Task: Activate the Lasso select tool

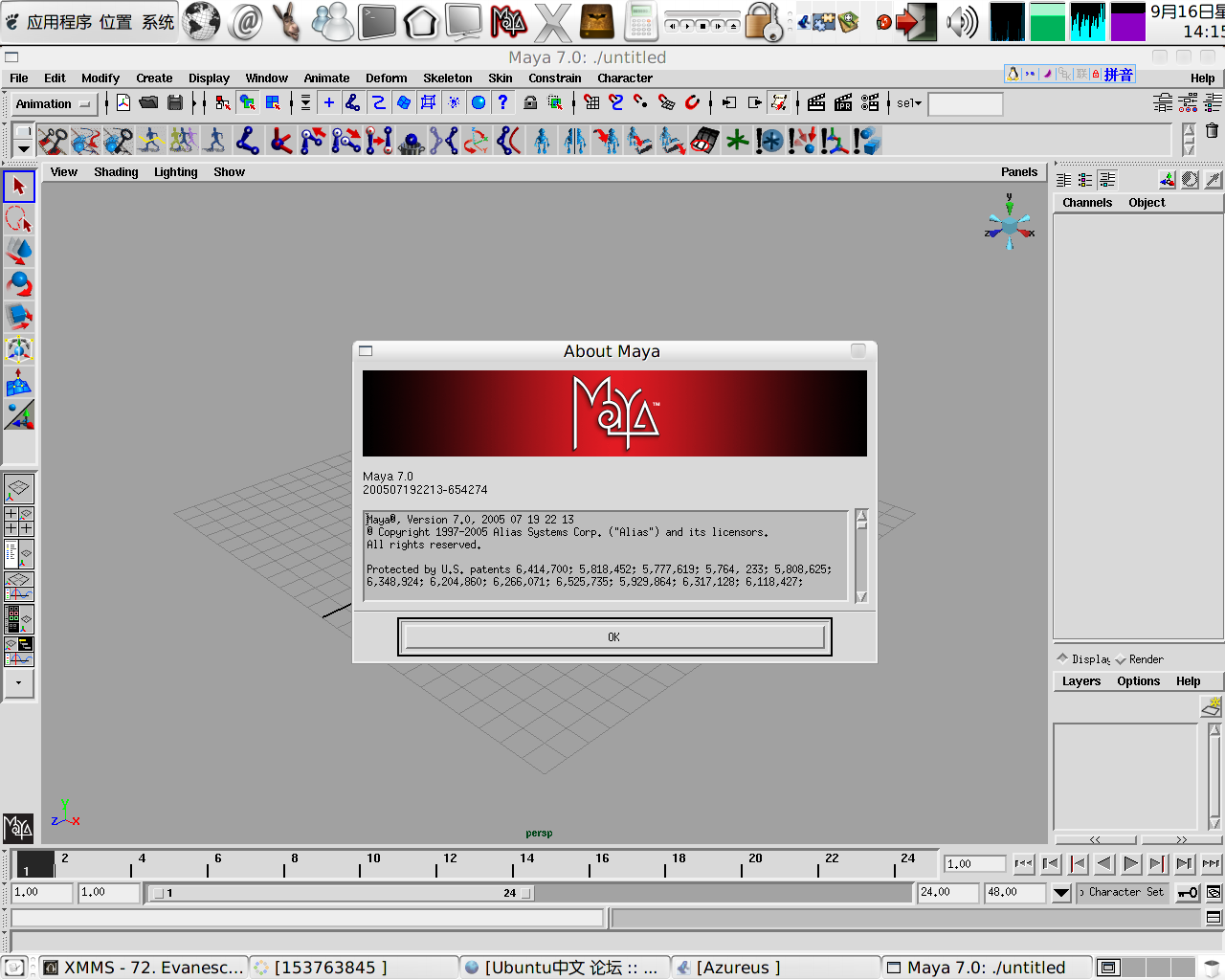Action: pyautogui.click(x=19, y=219)
